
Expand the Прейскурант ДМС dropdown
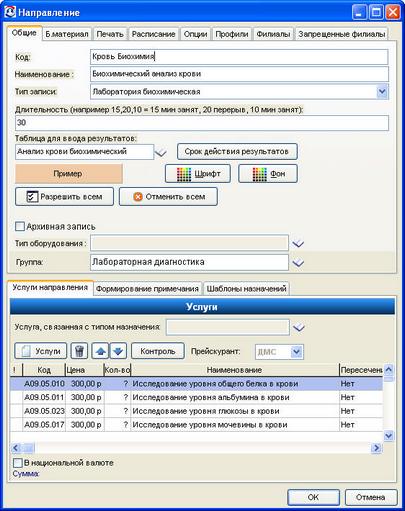click(x=296, y=352)
